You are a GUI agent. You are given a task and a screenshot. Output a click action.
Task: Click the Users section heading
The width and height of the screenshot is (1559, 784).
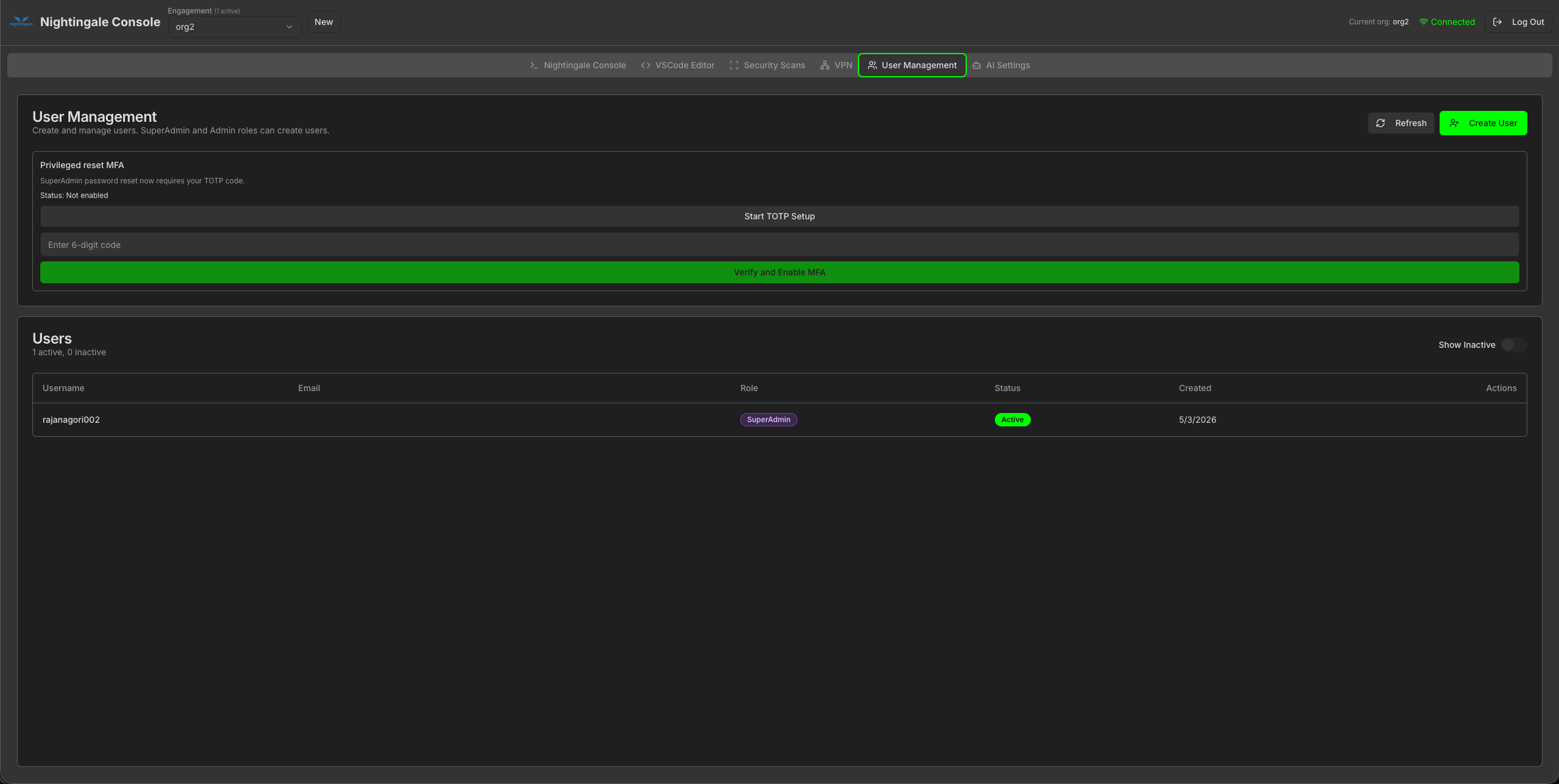(x=52, y=339)
